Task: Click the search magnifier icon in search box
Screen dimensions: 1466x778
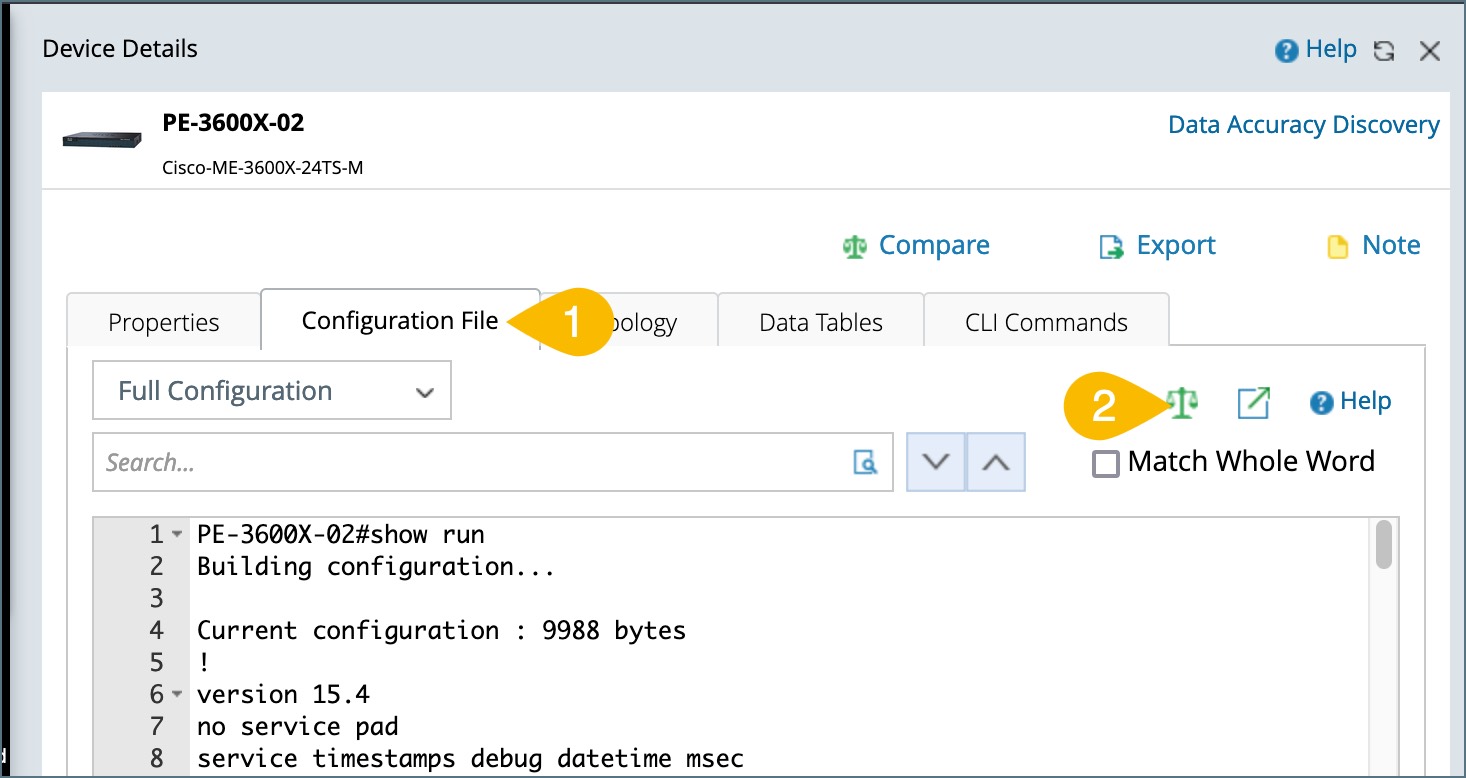Action: tap(865, 462)
